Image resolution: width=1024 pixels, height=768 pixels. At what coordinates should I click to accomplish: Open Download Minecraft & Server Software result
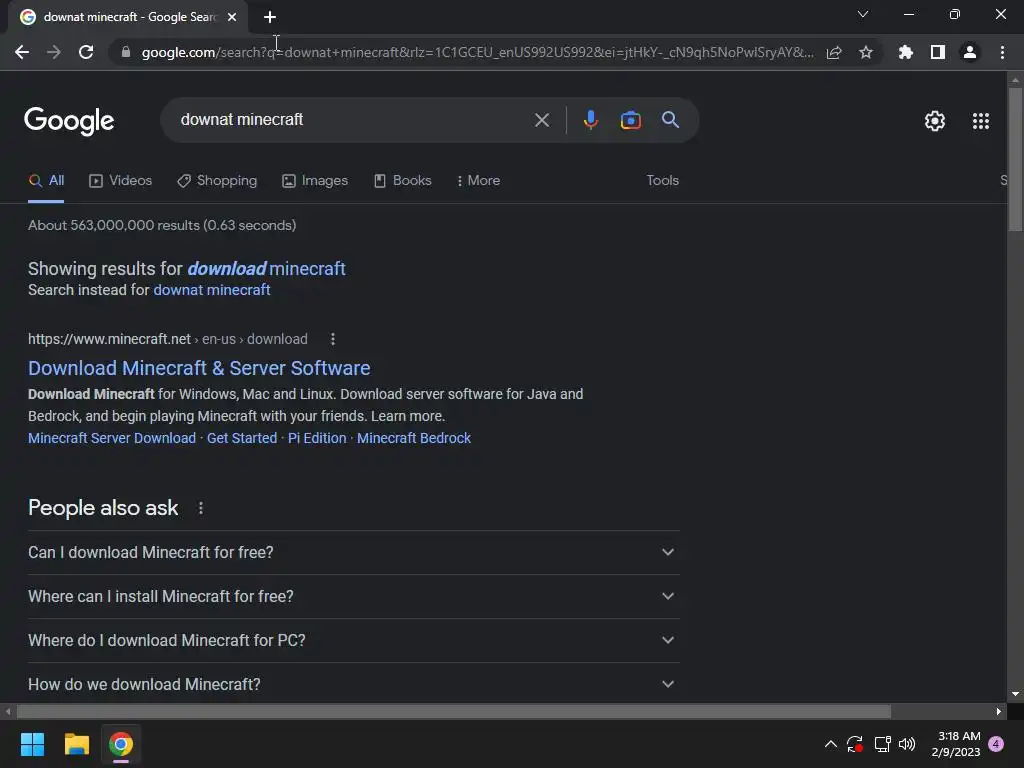click(199, 368)
